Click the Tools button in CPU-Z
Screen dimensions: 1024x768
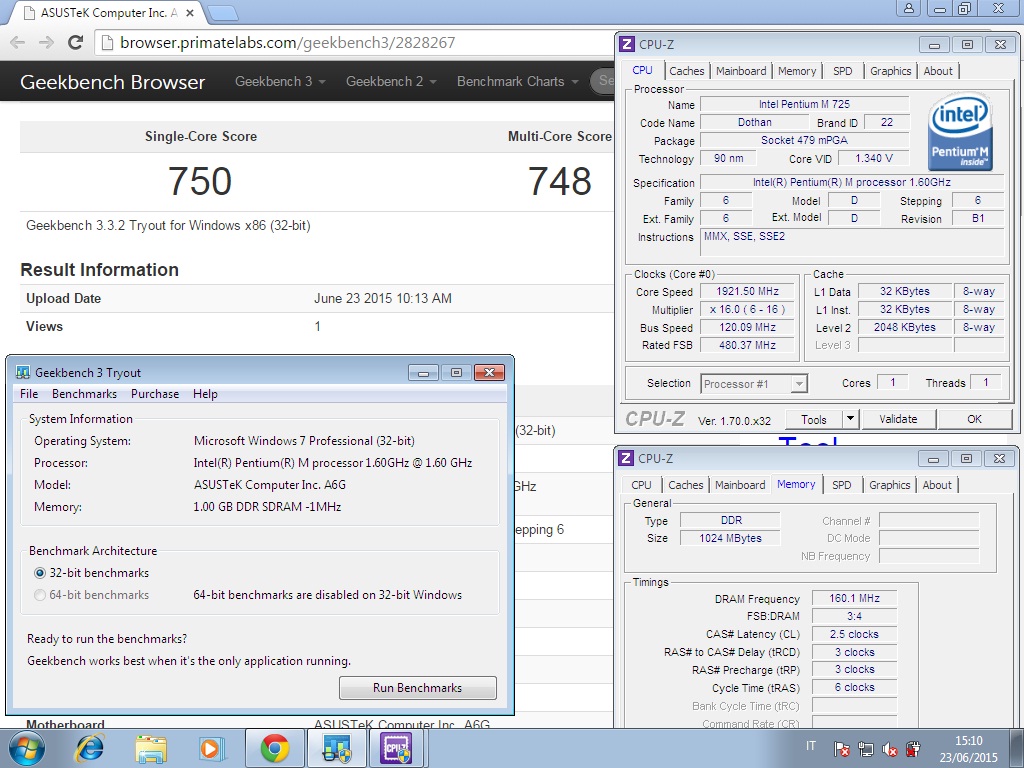(814, 420)
